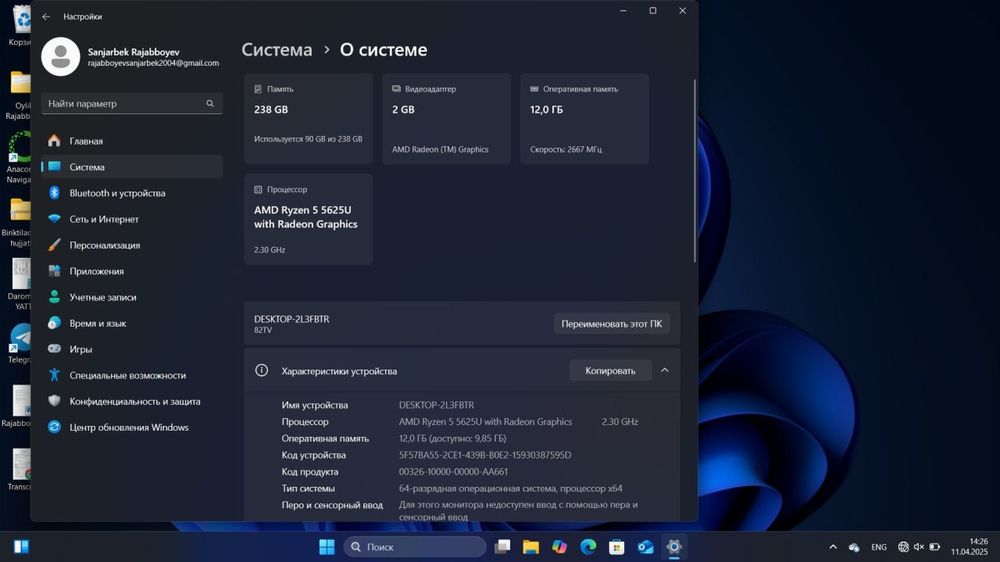The image size is (1000, 562).
Task: Open File Explorer from the taskbar
Action: (x=531, y=547)
